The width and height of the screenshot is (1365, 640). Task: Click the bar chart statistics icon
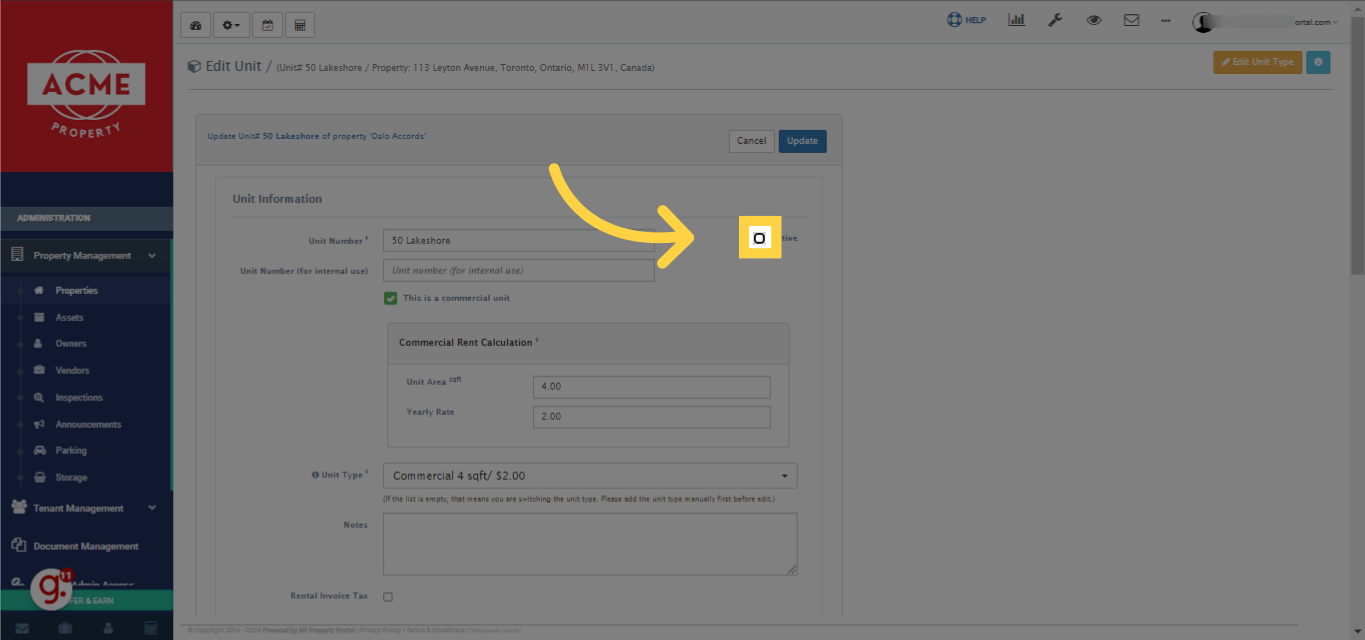point(1016,19)
